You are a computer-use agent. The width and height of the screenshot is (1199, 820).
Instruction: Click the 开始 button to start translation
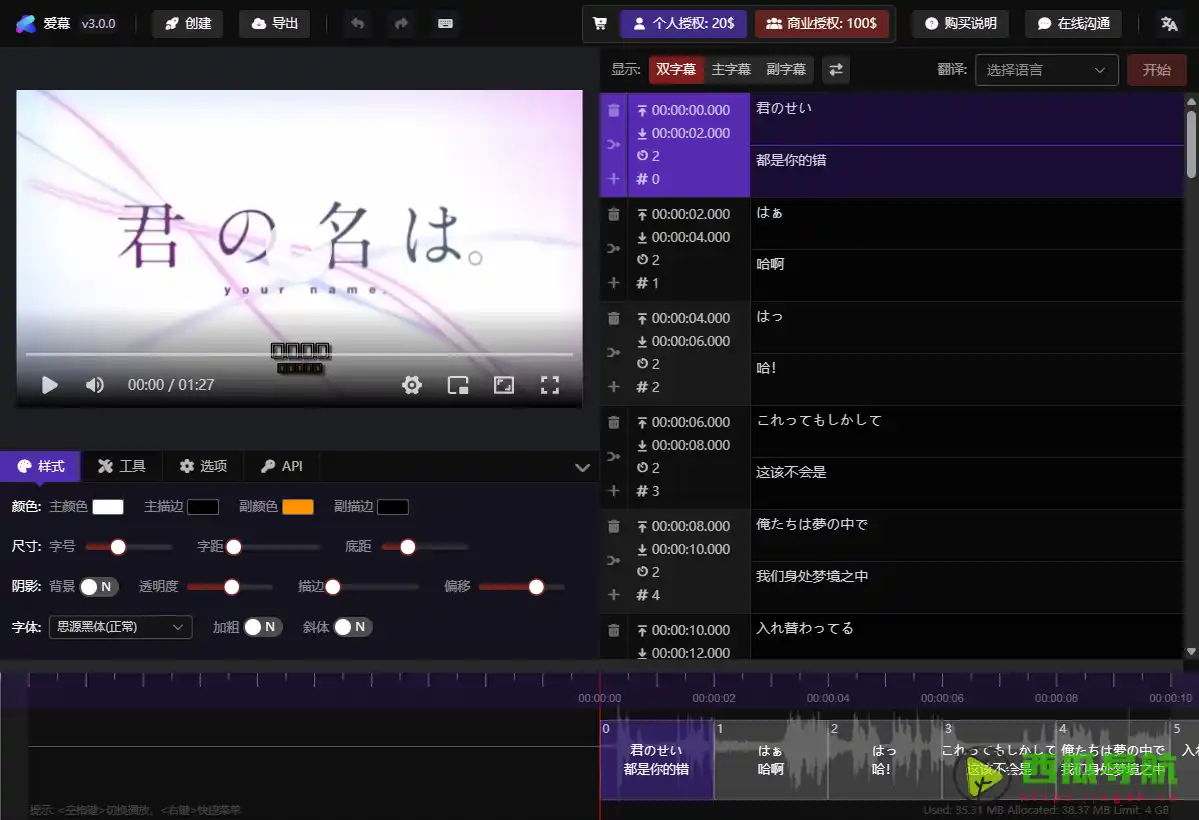(1156, 70)
